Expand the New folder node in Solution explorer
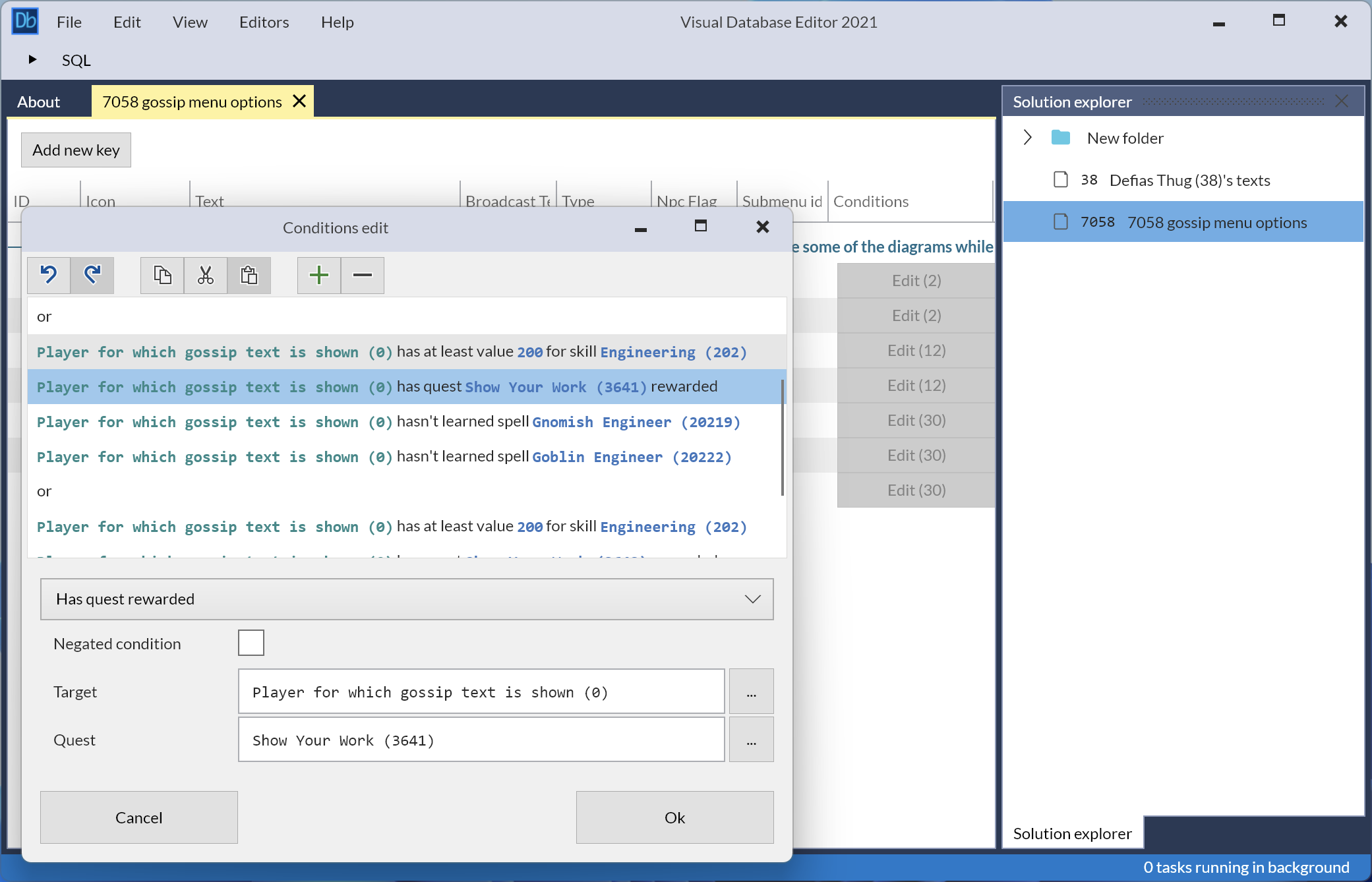 [1027, 137]
